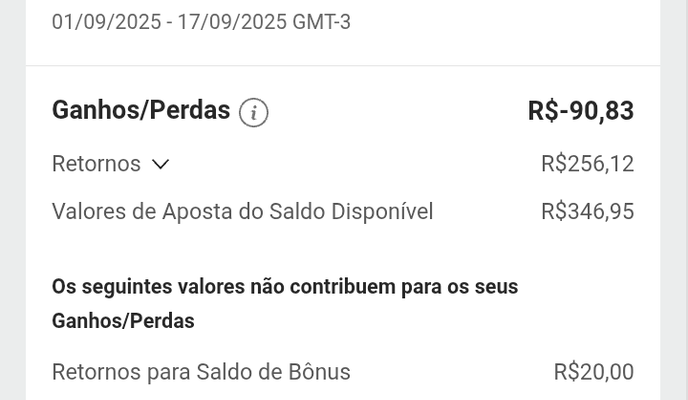Screen dimensions: 688x400
Task: Select the 01/09/2025 start date
Action: [x=106, y=22]
